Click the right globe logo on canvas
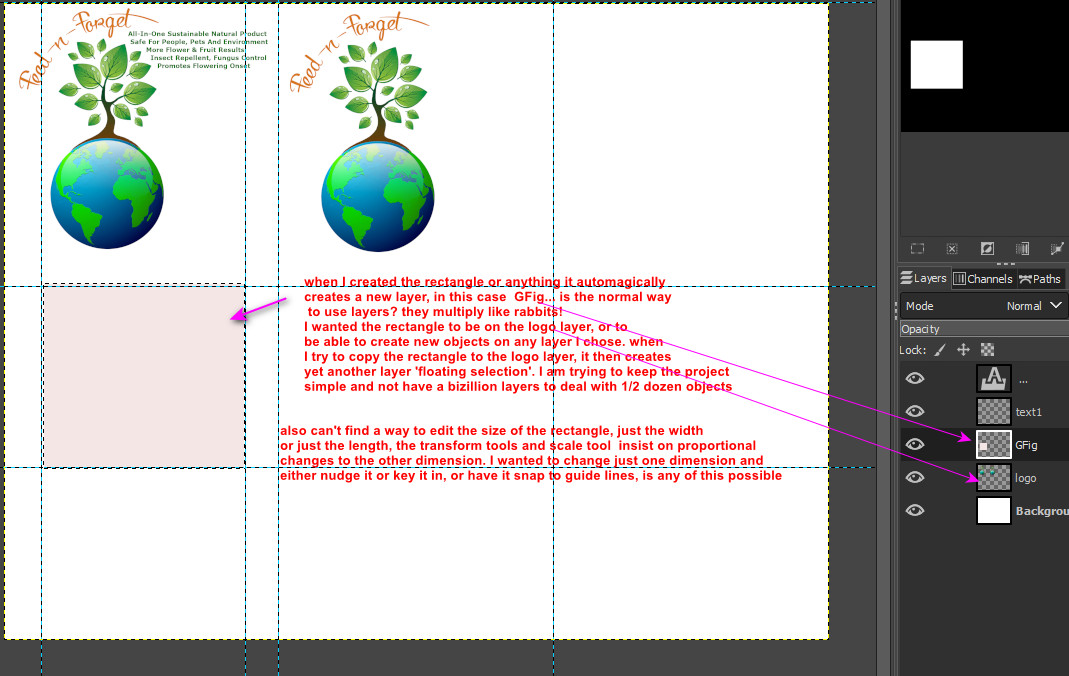 (378, 196)
